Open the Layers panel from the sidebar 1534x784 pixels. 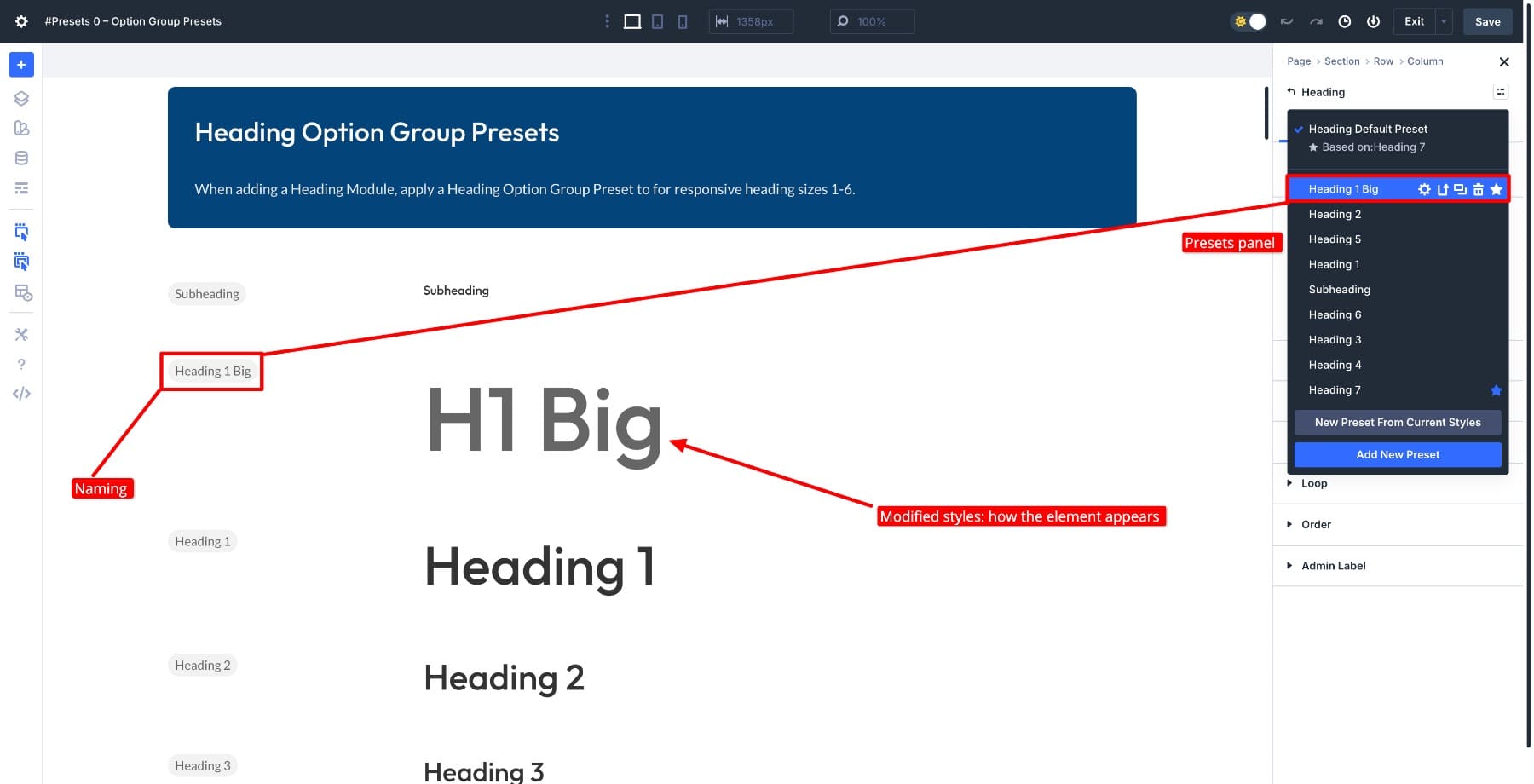coord(21,99)
